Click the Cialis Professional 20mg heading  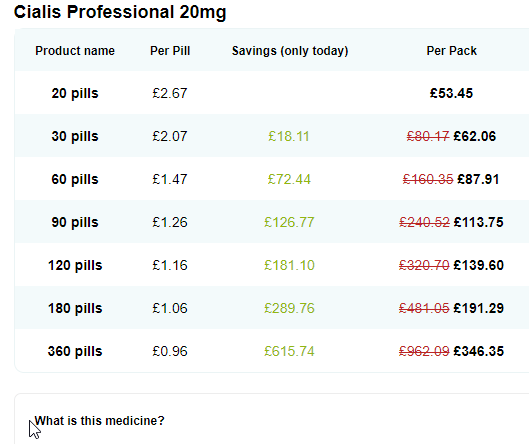(x=120, y=12)
